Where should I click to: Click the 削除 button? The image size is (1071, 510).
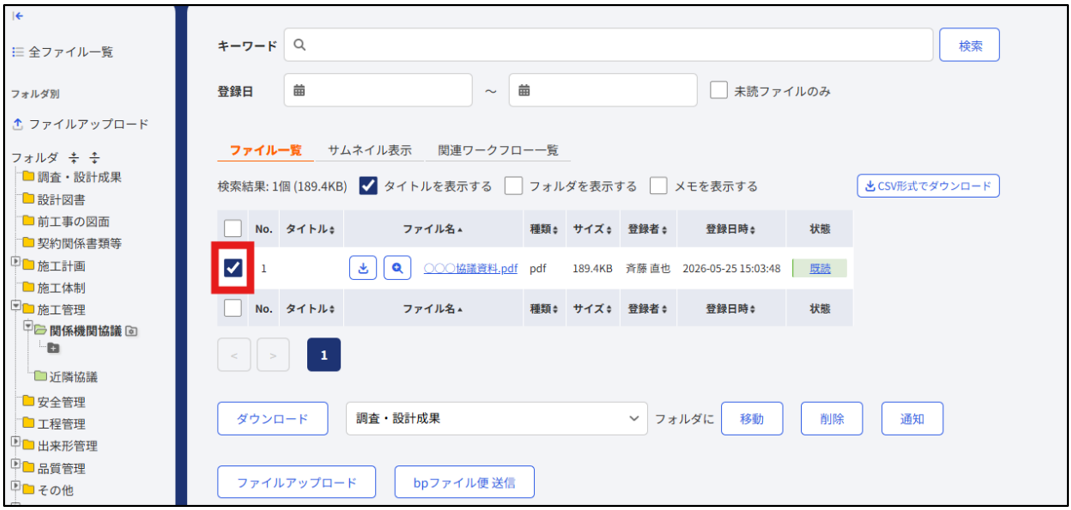[x=832, y=419]
